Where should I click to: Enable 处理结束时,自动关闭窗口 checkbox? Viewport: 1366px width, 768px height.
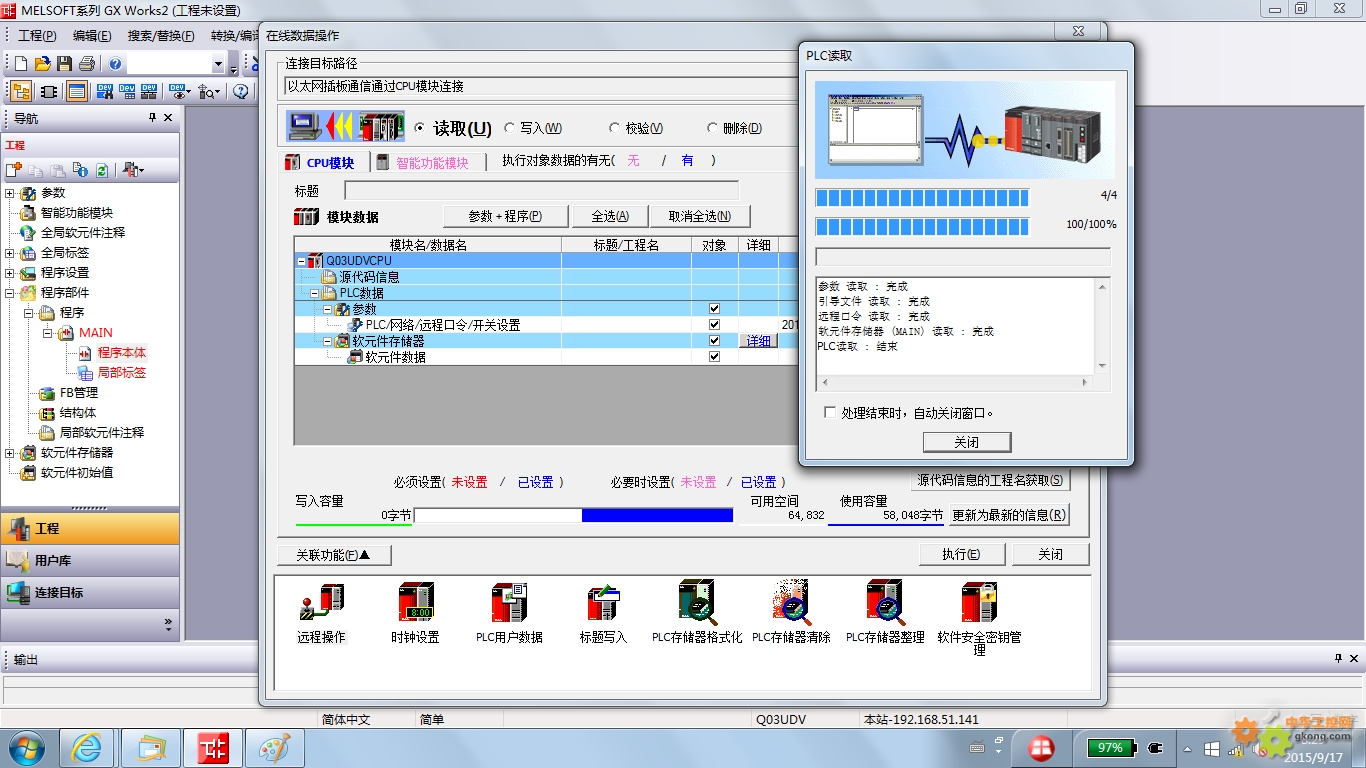[830, 412]
